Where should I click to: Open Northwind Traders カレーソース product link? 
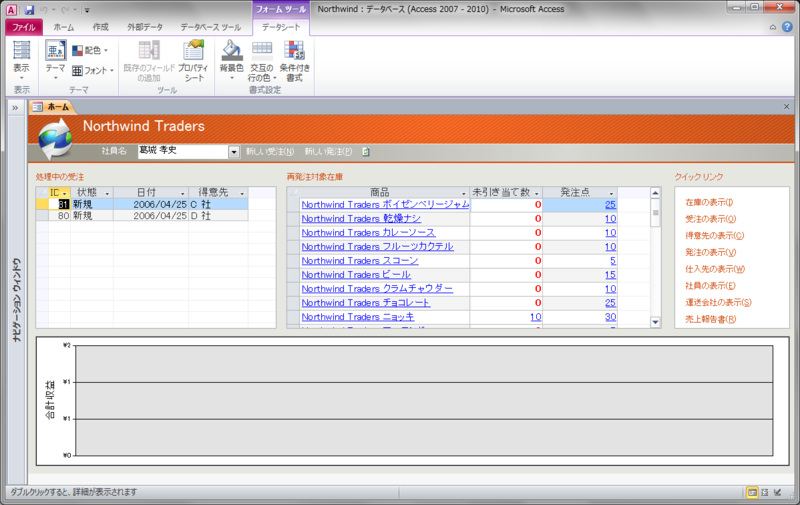click(x=368, y=233)
